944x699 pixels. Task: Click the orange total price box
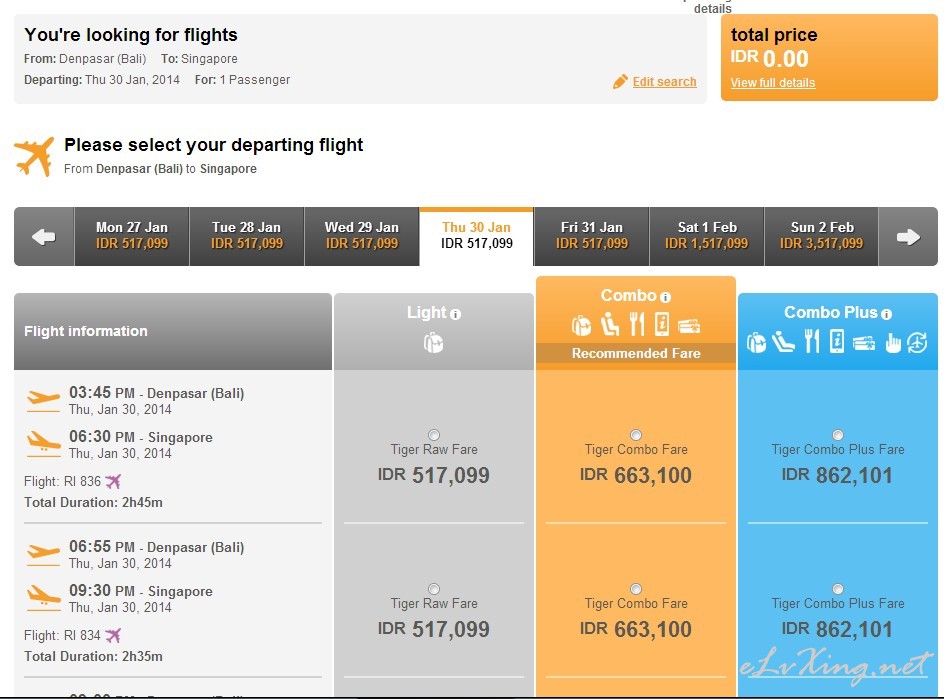[829, 58]
